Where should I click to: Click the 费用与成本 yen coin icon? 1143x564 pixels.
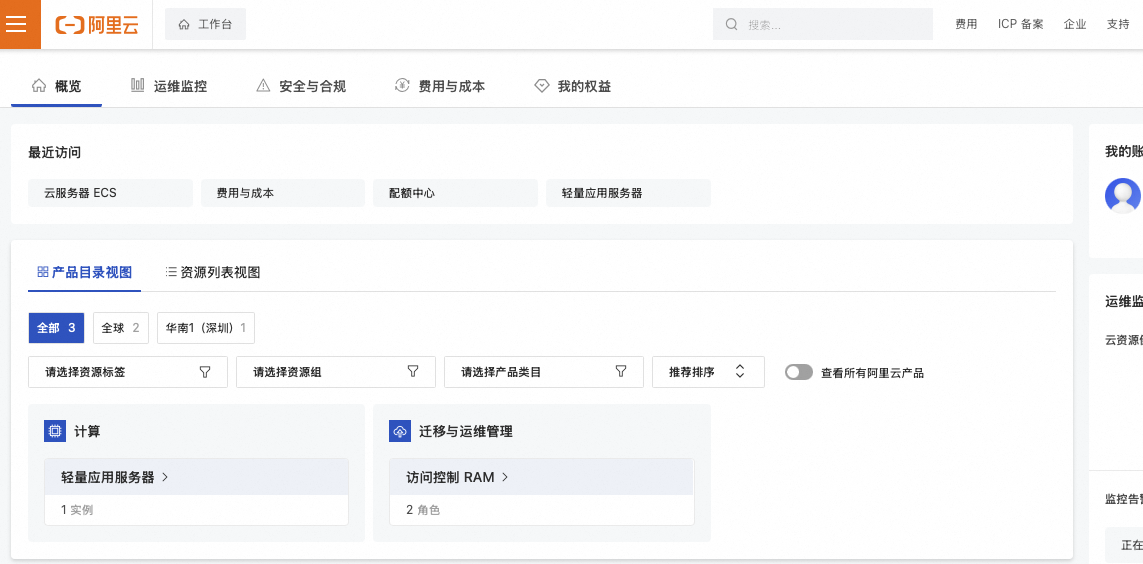pos(402,86)
